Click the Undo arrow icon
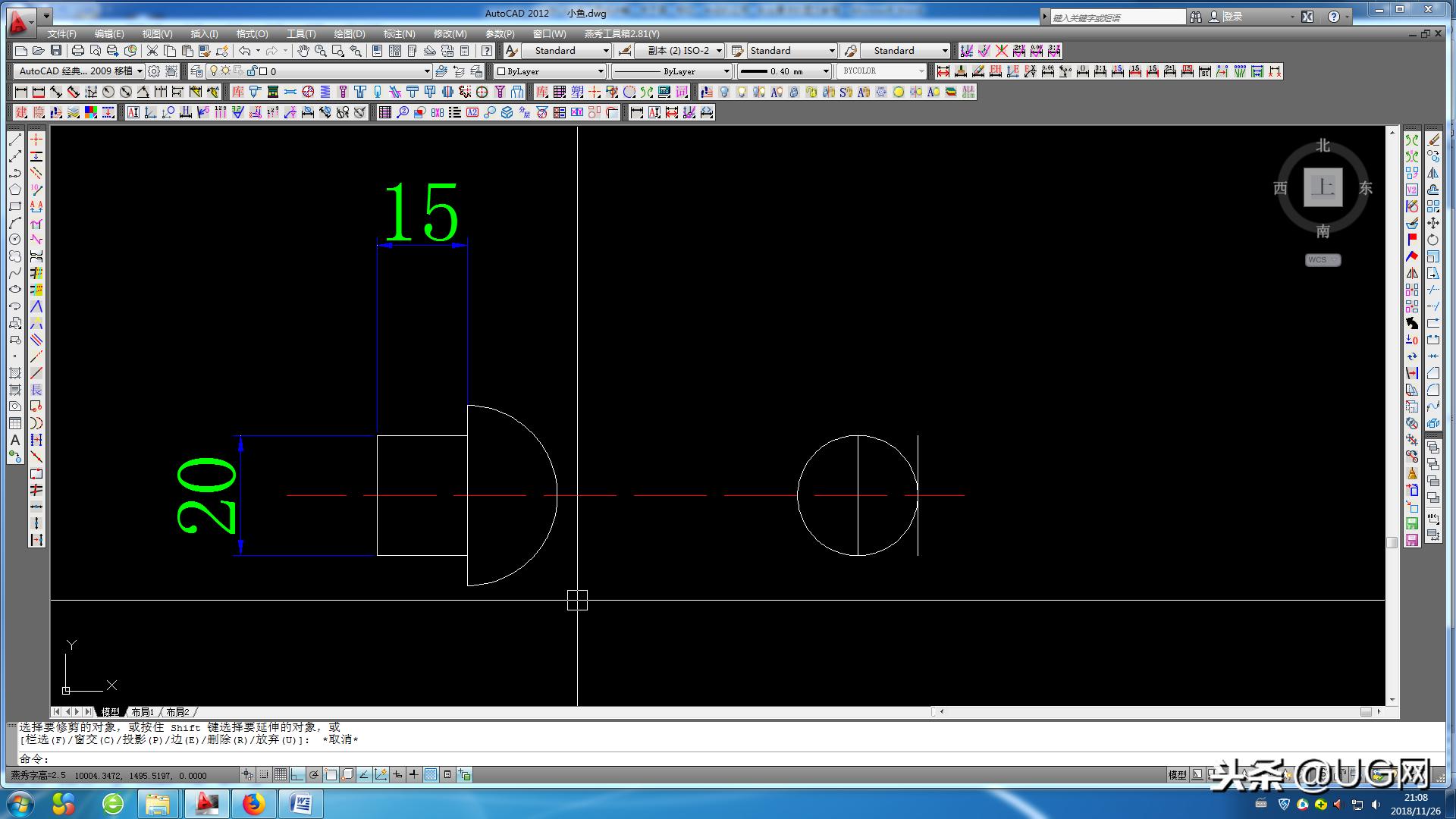The height and width of the screenshot is (819, 1456). (244, 51)
